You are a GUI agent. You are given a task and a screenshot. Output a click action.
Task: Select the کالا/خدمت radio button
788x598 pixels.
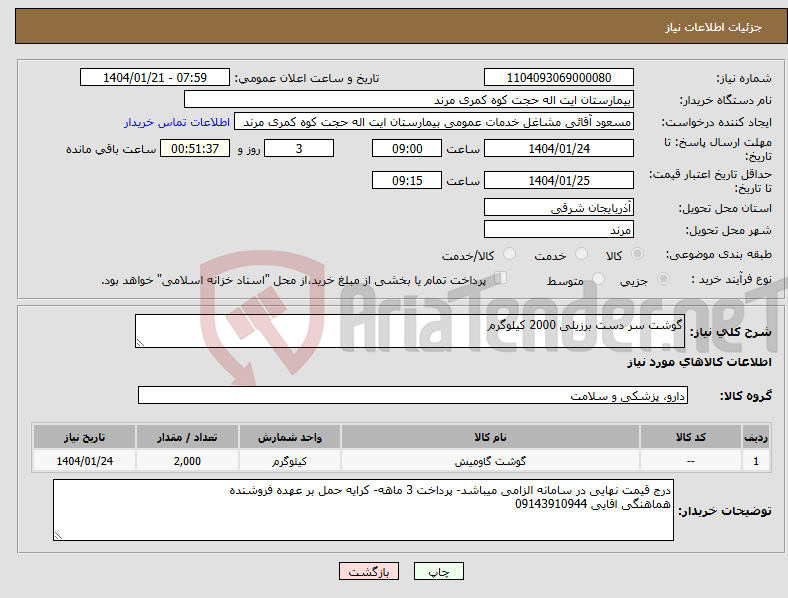click(x=510, y=254)
